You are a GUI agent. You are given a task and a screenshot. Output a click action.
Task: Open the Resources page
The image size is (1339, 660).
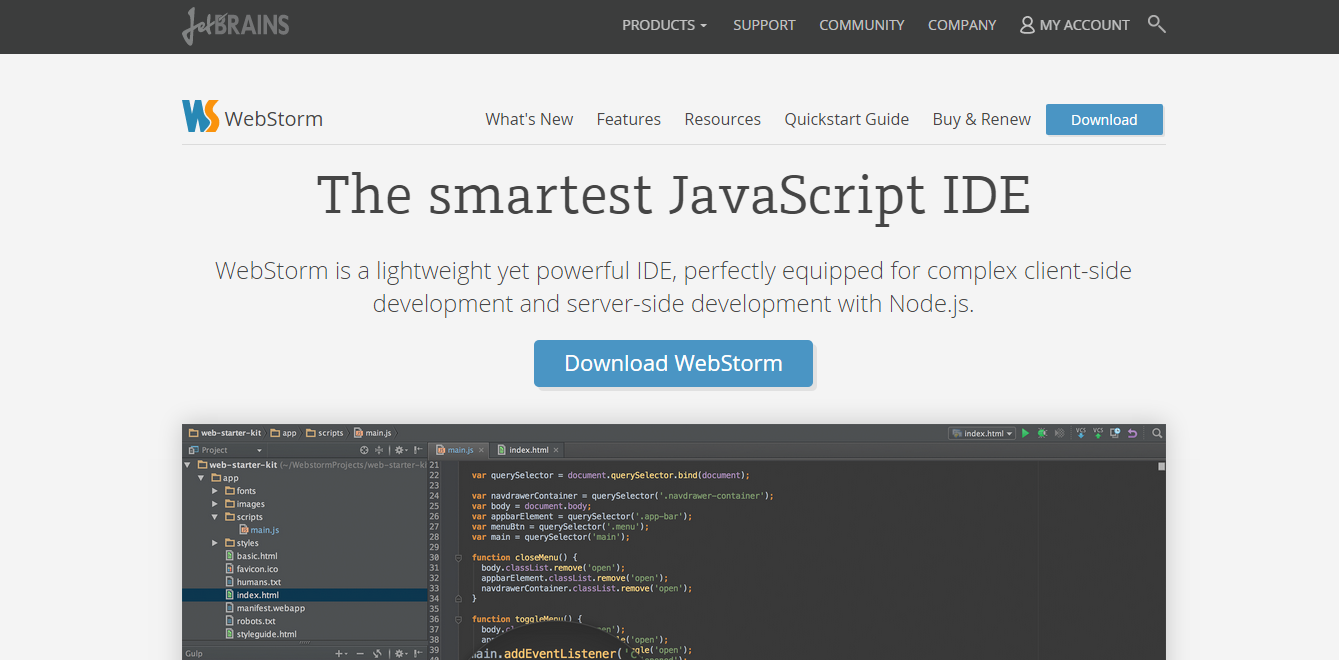pos(723,119)
